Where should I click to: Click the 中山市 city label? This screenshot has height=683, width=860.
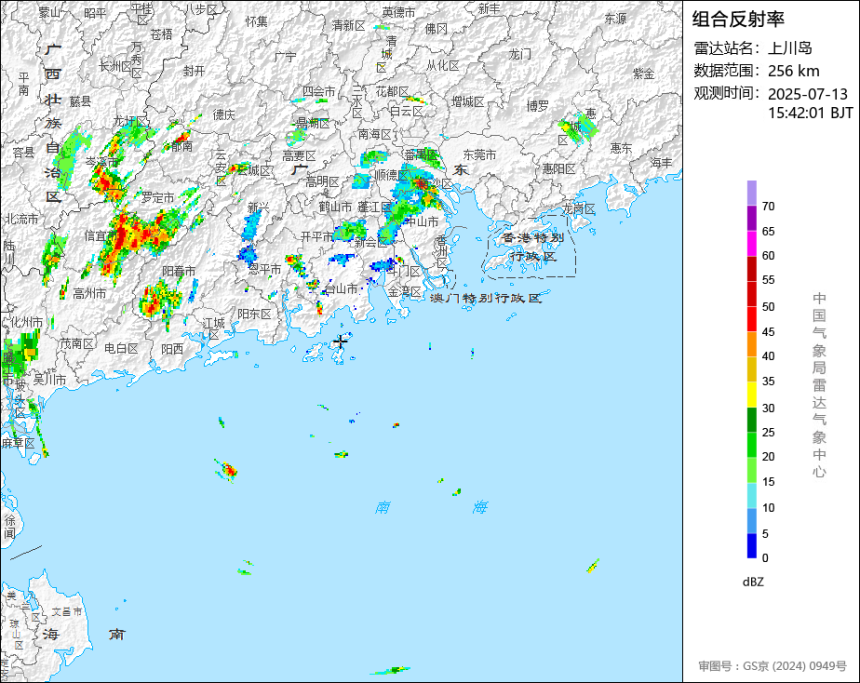tap(421, 222)
